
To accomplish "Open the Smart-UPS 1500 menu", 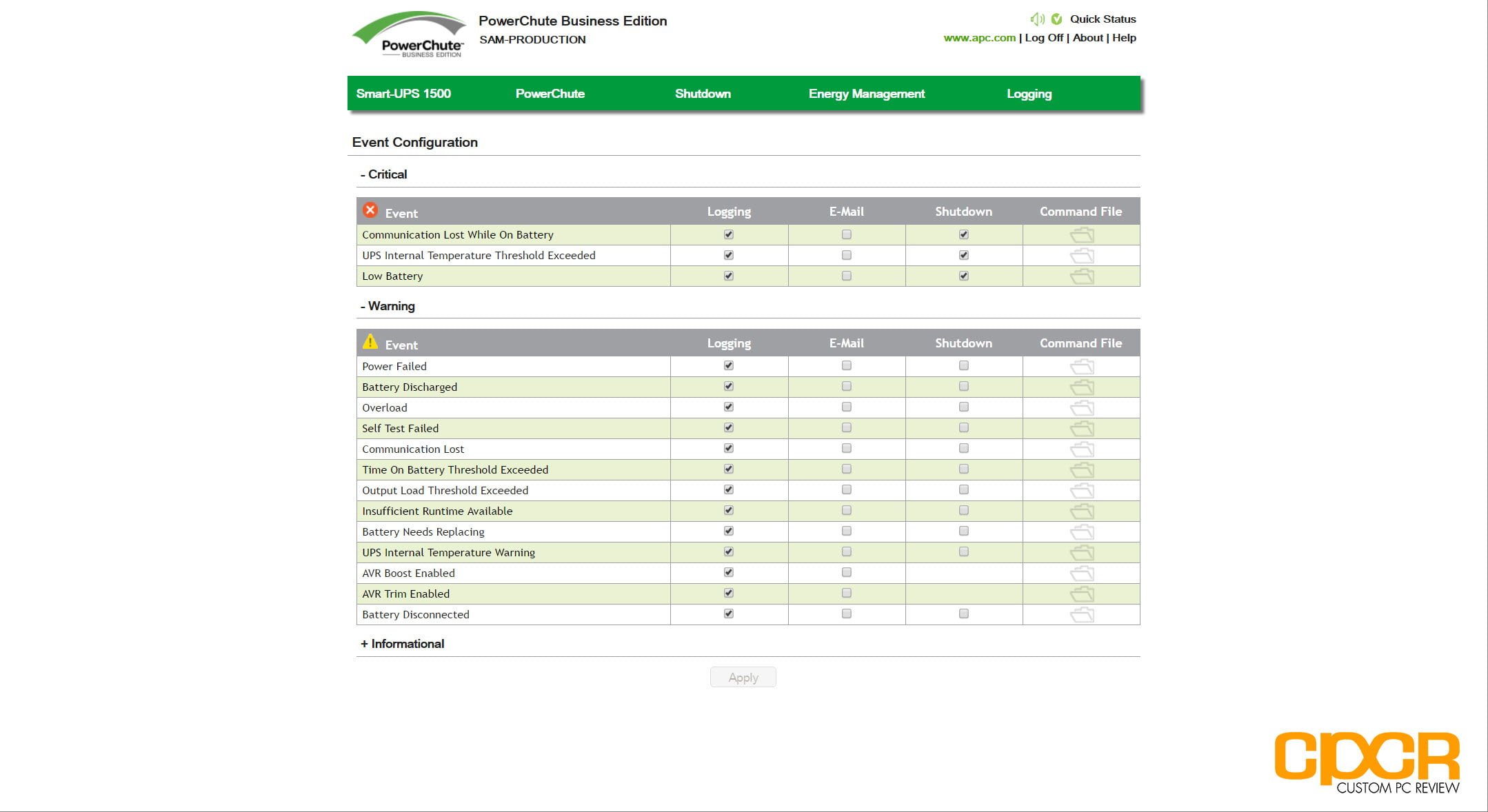I will point(403,94).
